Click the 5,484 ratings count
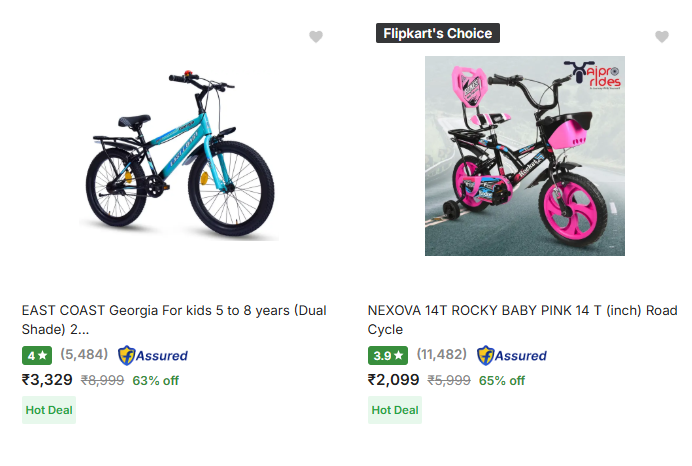The height and width of the screenshot is (466, 692). tap(84, 354)
